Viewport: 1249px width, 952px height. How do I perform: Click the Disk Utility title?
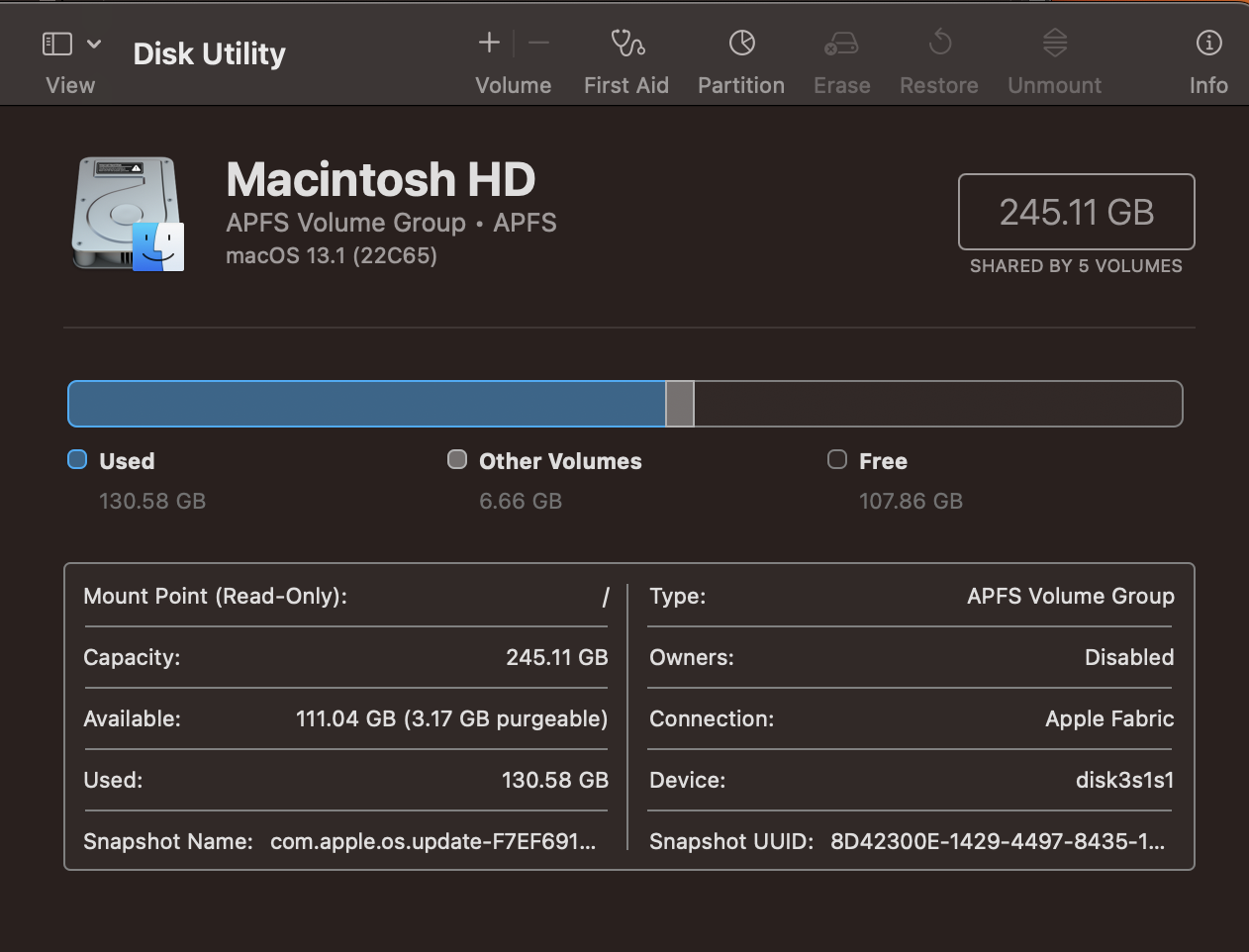(x=209, y=53)
